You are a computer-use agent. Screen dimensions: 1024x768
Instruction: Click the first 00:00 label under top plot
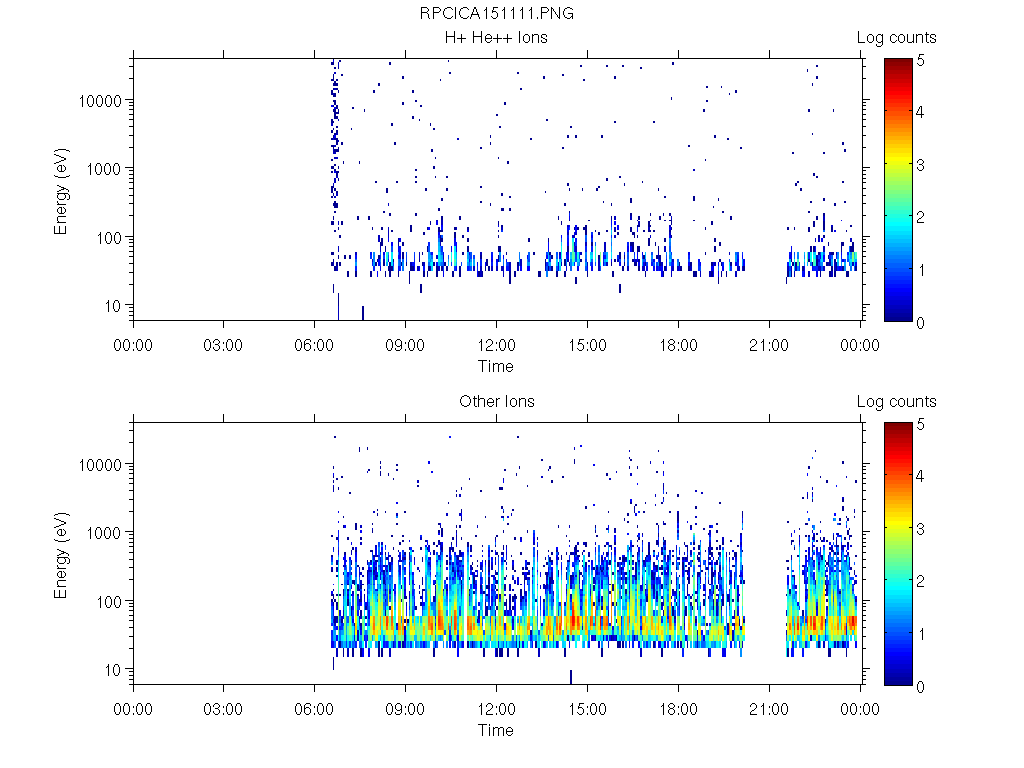click(x=133, y=345)
